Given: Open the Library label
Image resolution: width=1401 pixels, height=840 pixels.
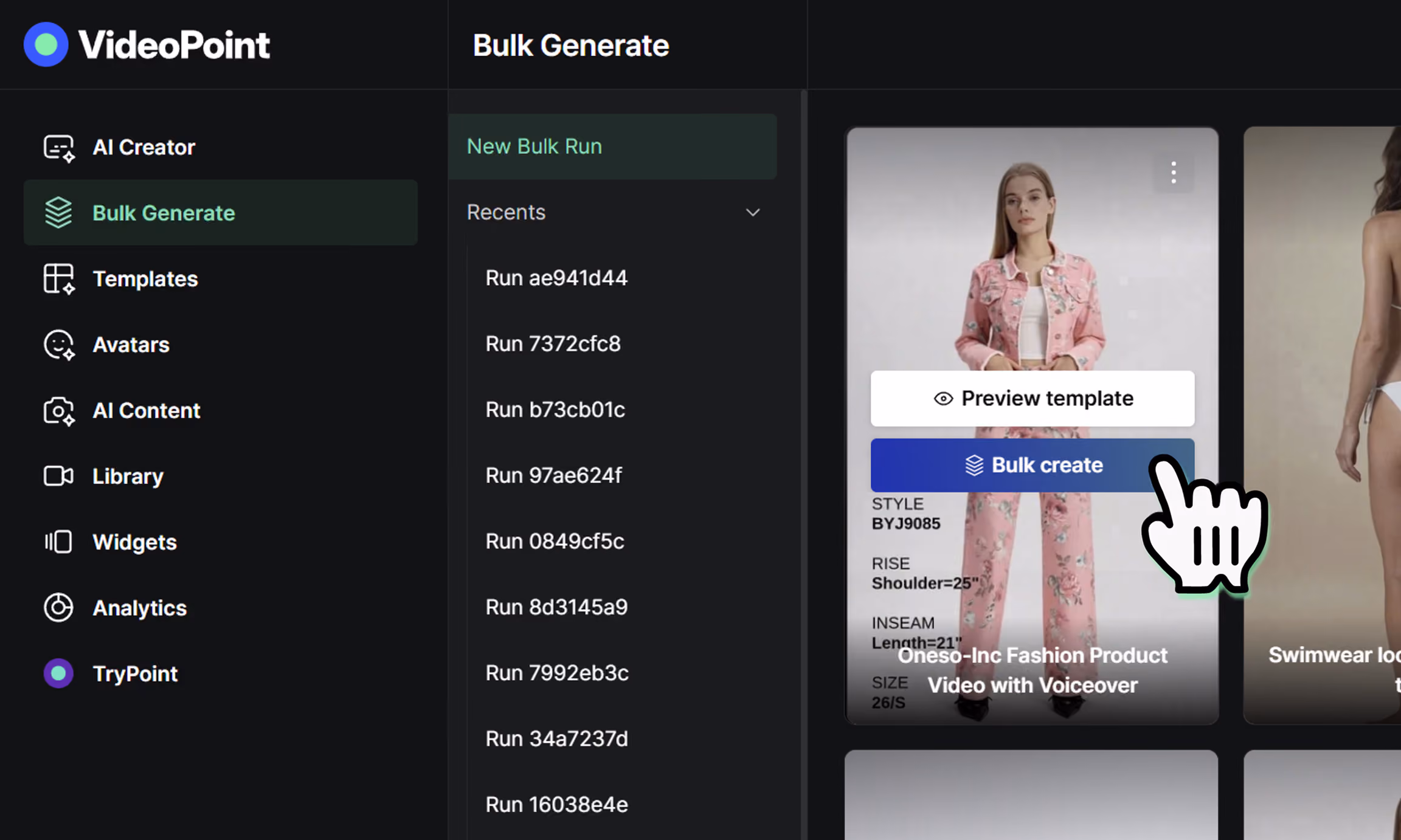Looking at the screenshot, I should [x=128, y=476].
